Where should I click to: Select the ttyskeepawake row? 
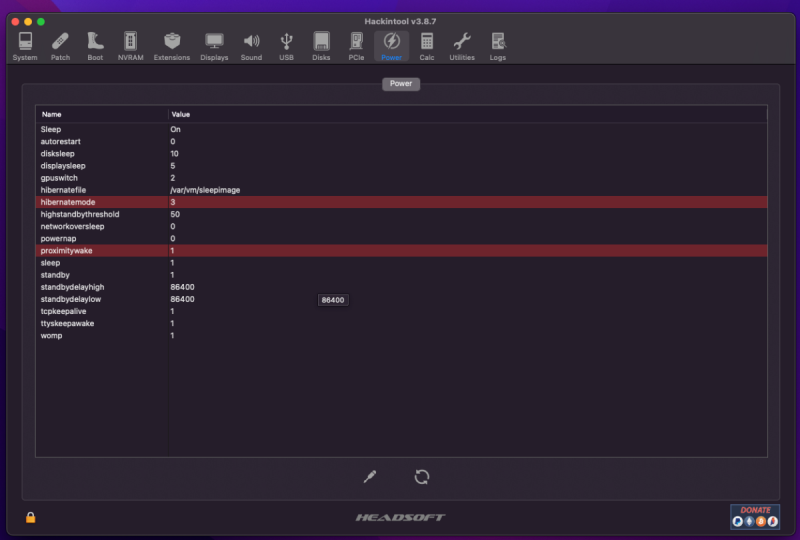(402, 324)
